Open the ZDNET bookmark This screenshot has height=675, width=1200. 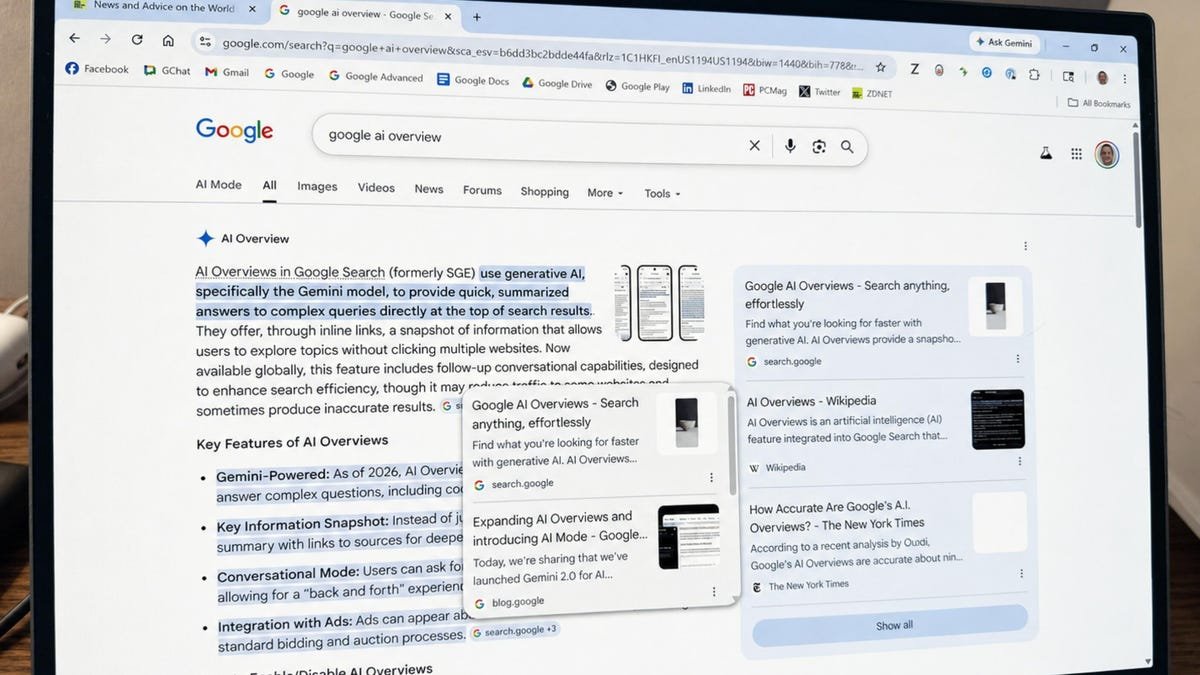point(872,94)
